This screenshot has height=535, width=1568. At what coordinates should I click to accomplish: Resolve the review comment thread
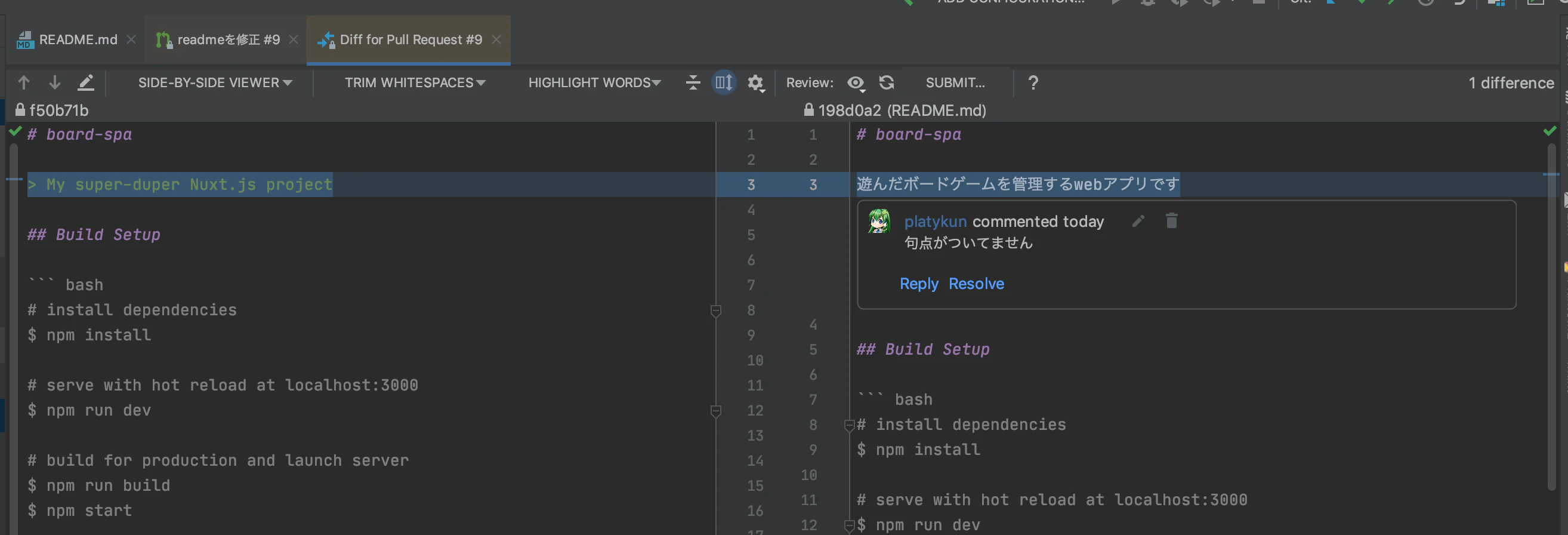point(976,284)
